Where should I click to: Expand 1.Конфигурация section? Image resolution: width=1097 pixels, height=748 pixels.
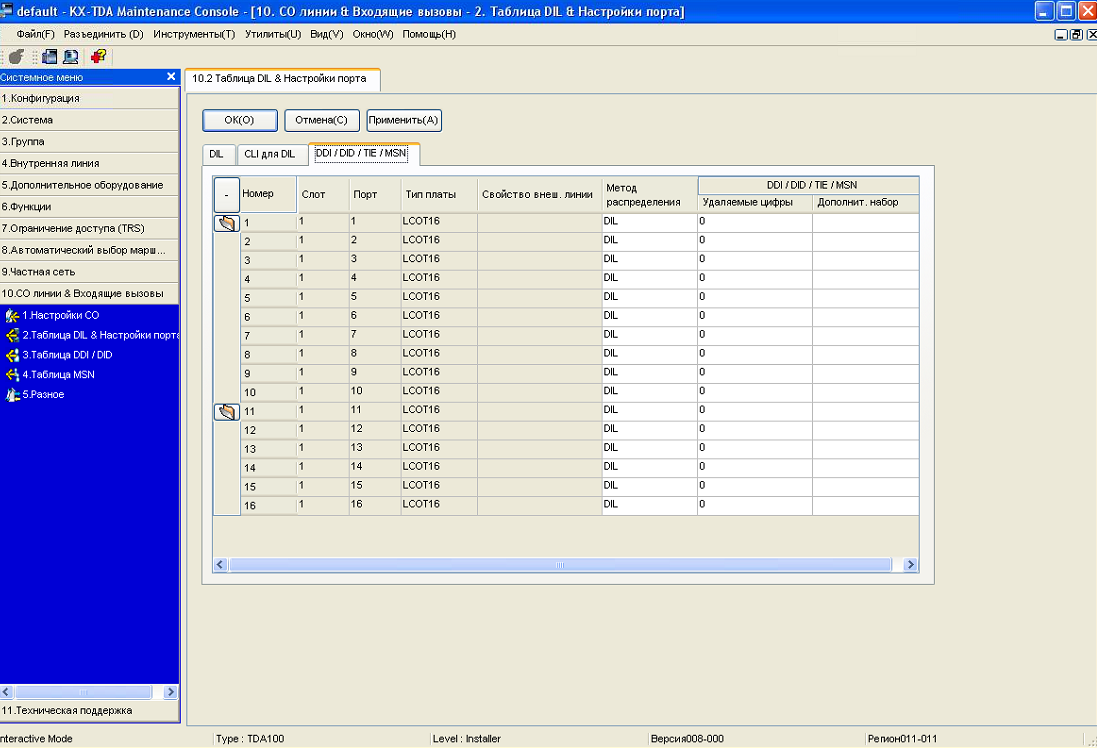click(90, 98)
